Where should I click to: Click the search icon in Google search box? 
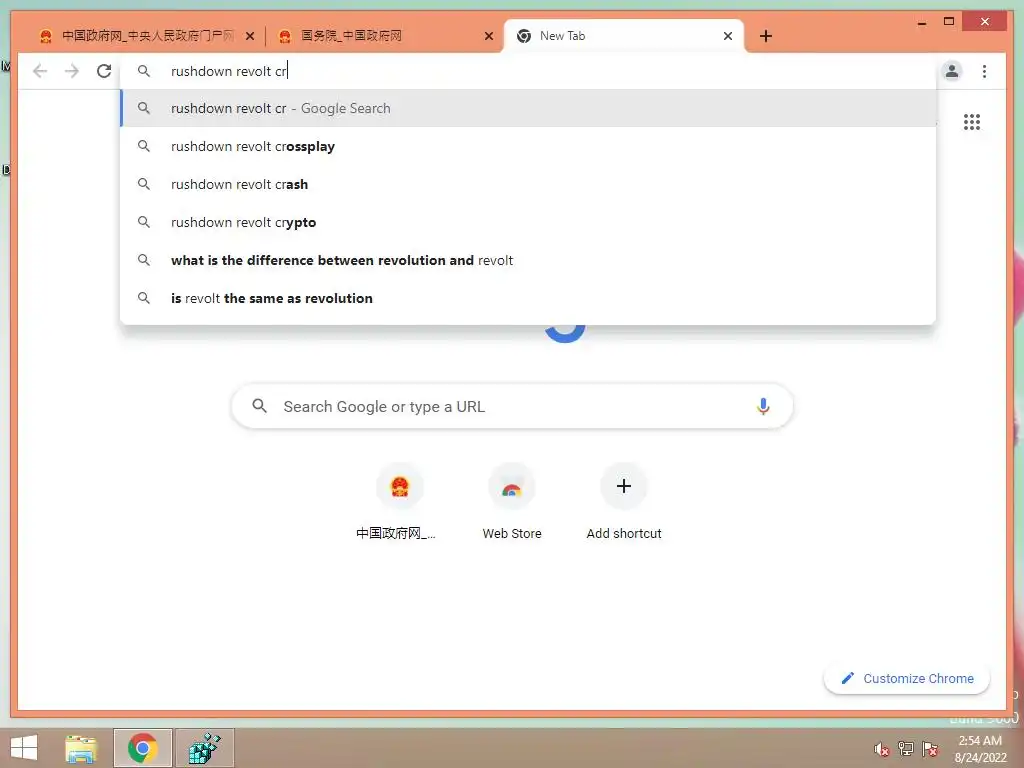(259, 406)
